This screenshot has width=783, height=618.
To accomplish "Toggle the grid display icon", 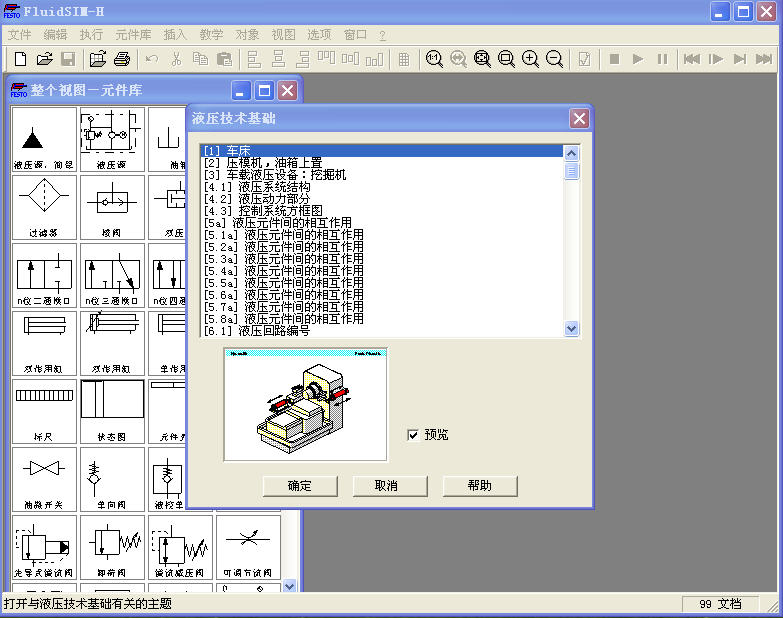I will [x=404, y=59].
